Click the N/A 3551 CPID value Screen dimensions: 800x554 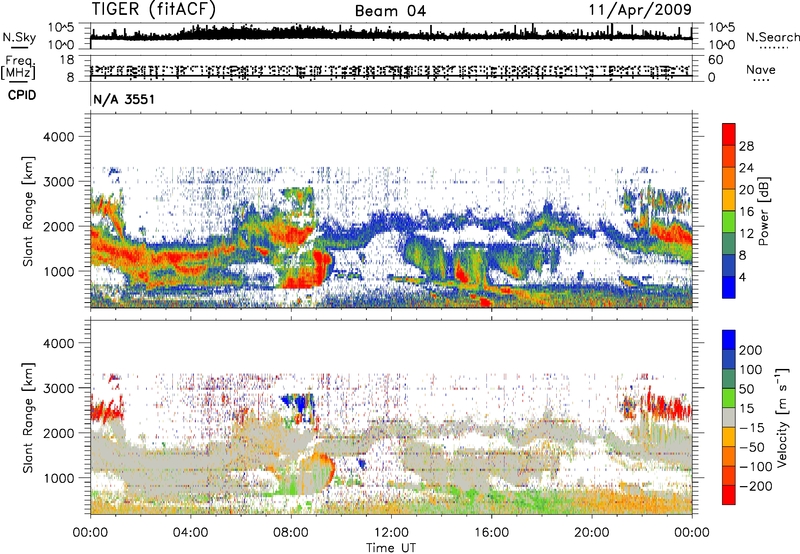pos(124,99)
